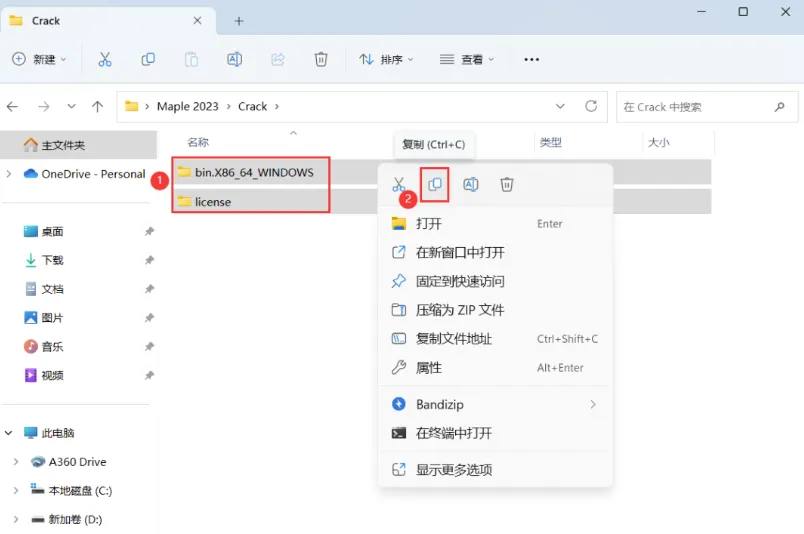Sort by the 名称 column header
Viewport: 804px width, 534px height.
pos(198,142)
